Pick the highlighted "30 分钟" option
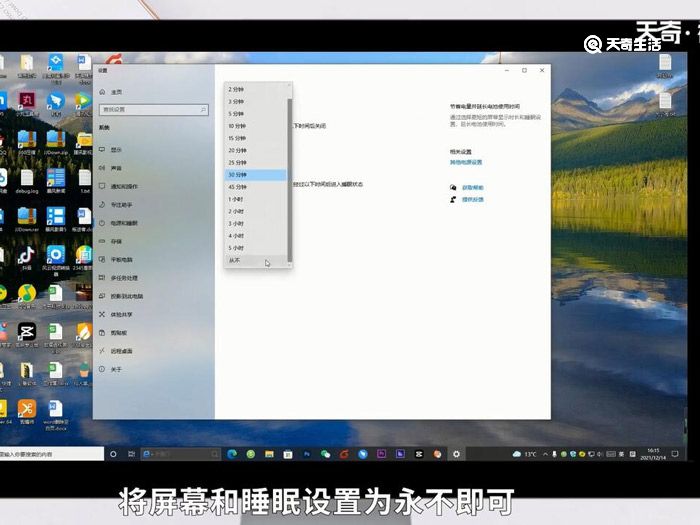Image resolution: width=700 pixels, height=525 pixels. coord(256,175)
